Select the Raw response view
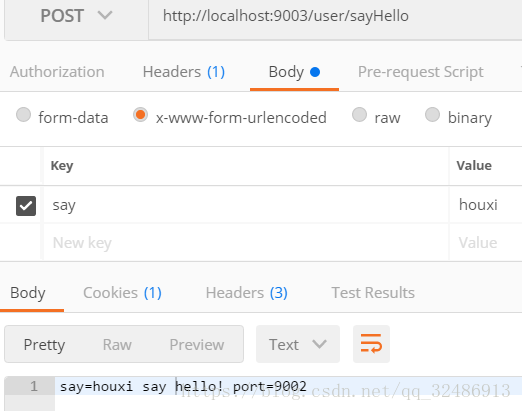 pos(117,345)
